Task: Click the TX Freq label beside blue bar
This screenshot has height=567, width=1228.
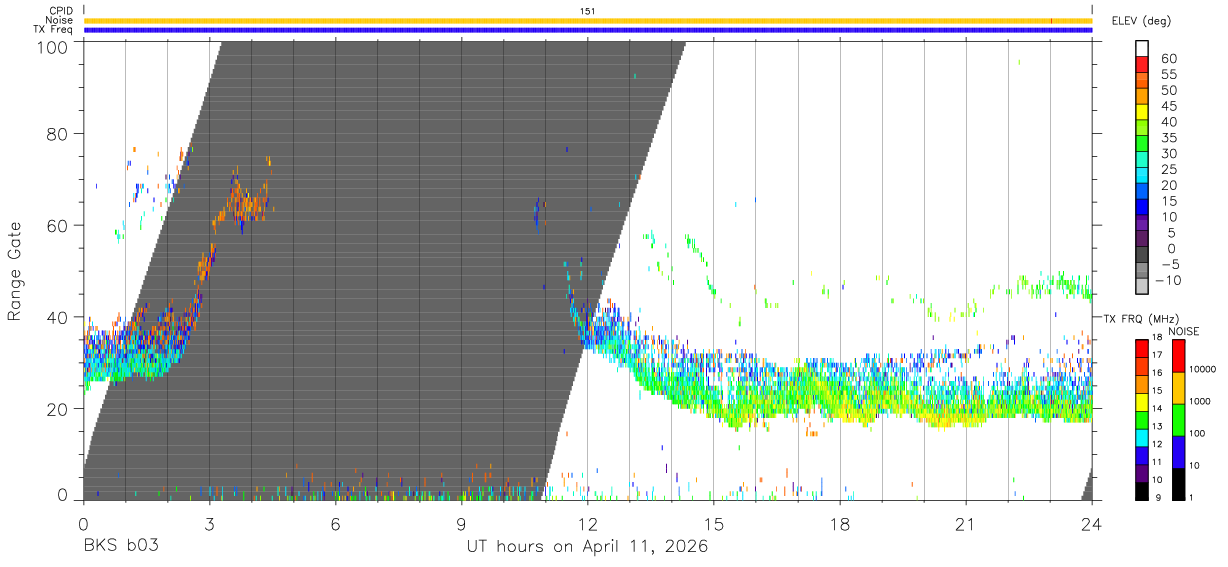Action: point(53,30)
